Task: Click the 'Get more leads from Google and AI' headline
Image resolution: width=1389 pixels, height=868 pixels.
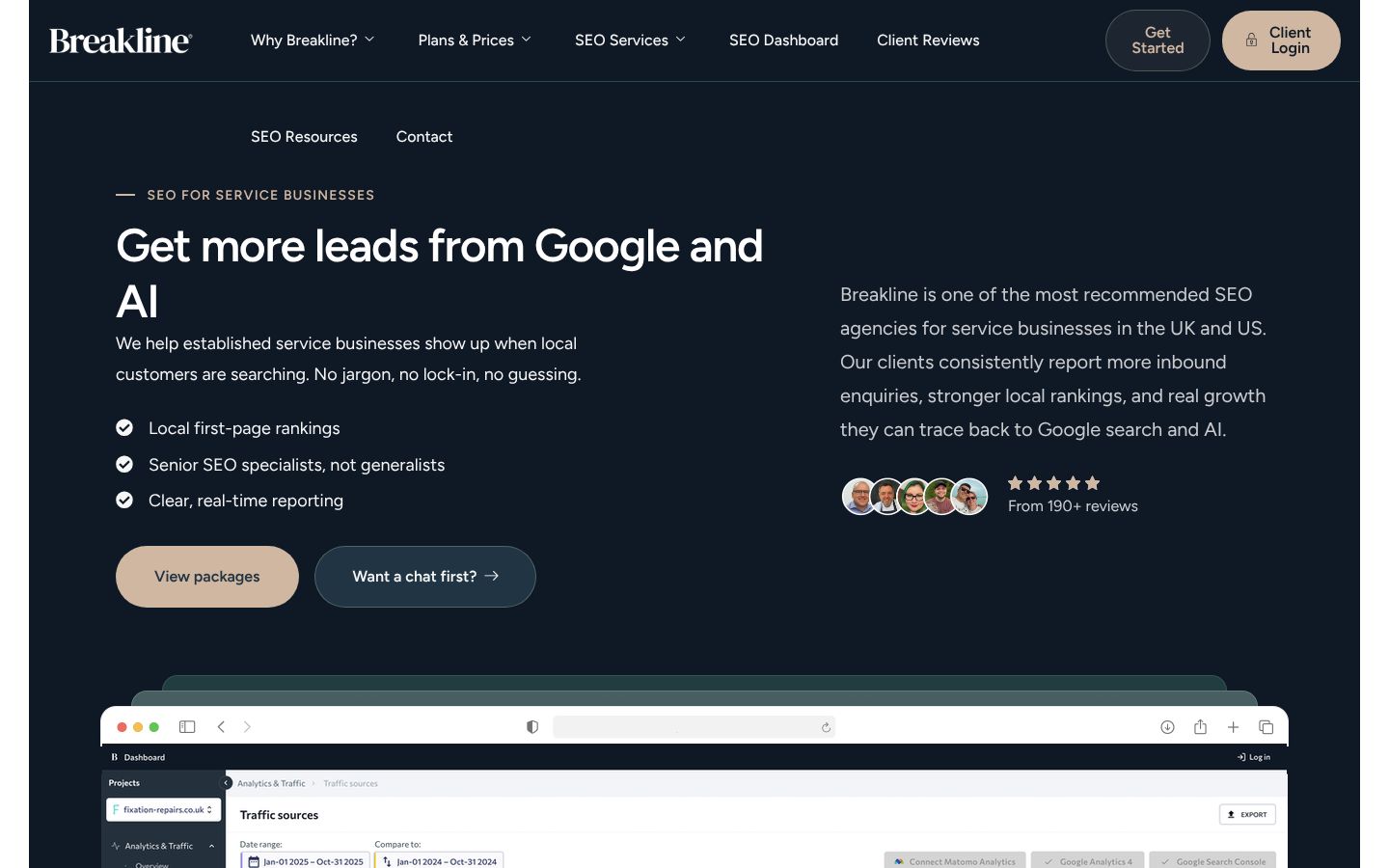Action: pyautogui.click(x=439, y=274)
